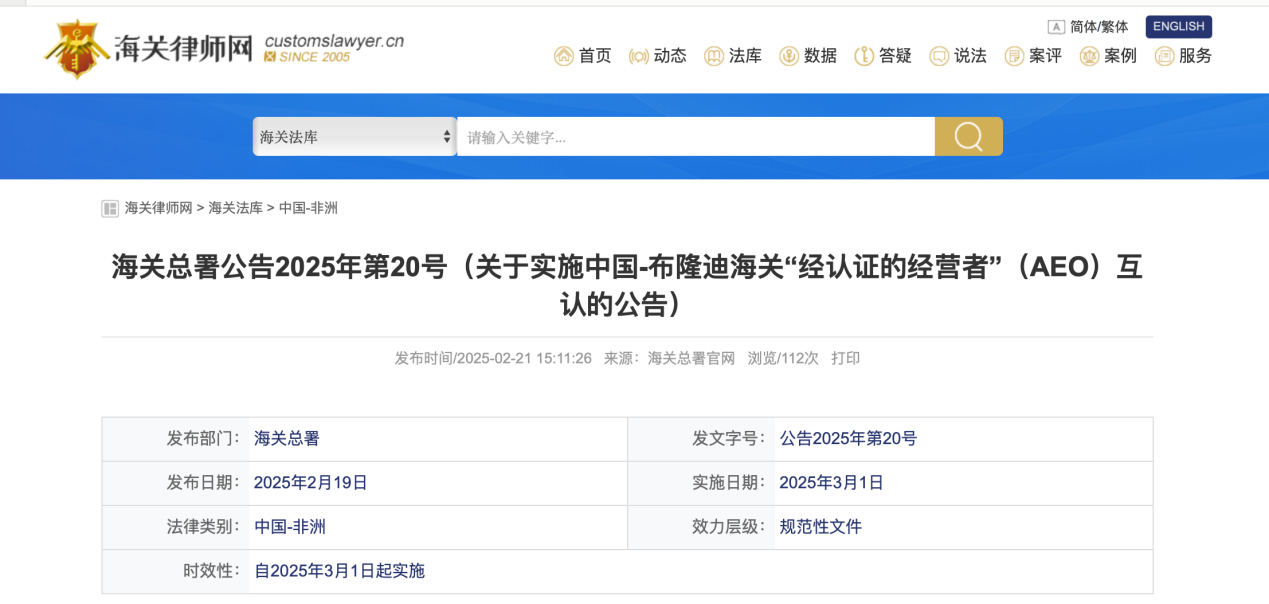Open 中国-非洲 breadcrumb link

click(308, 208)
